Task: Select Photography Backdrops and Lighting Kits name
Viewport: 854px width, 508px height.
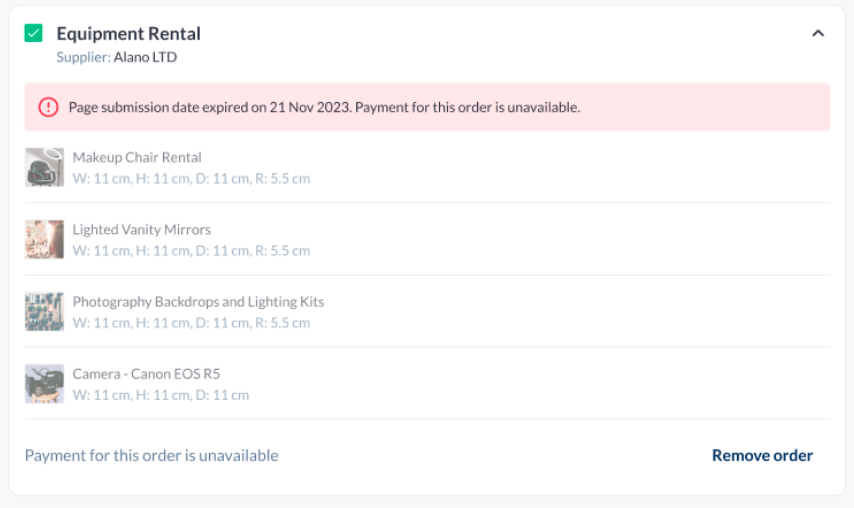Action: 198,301
